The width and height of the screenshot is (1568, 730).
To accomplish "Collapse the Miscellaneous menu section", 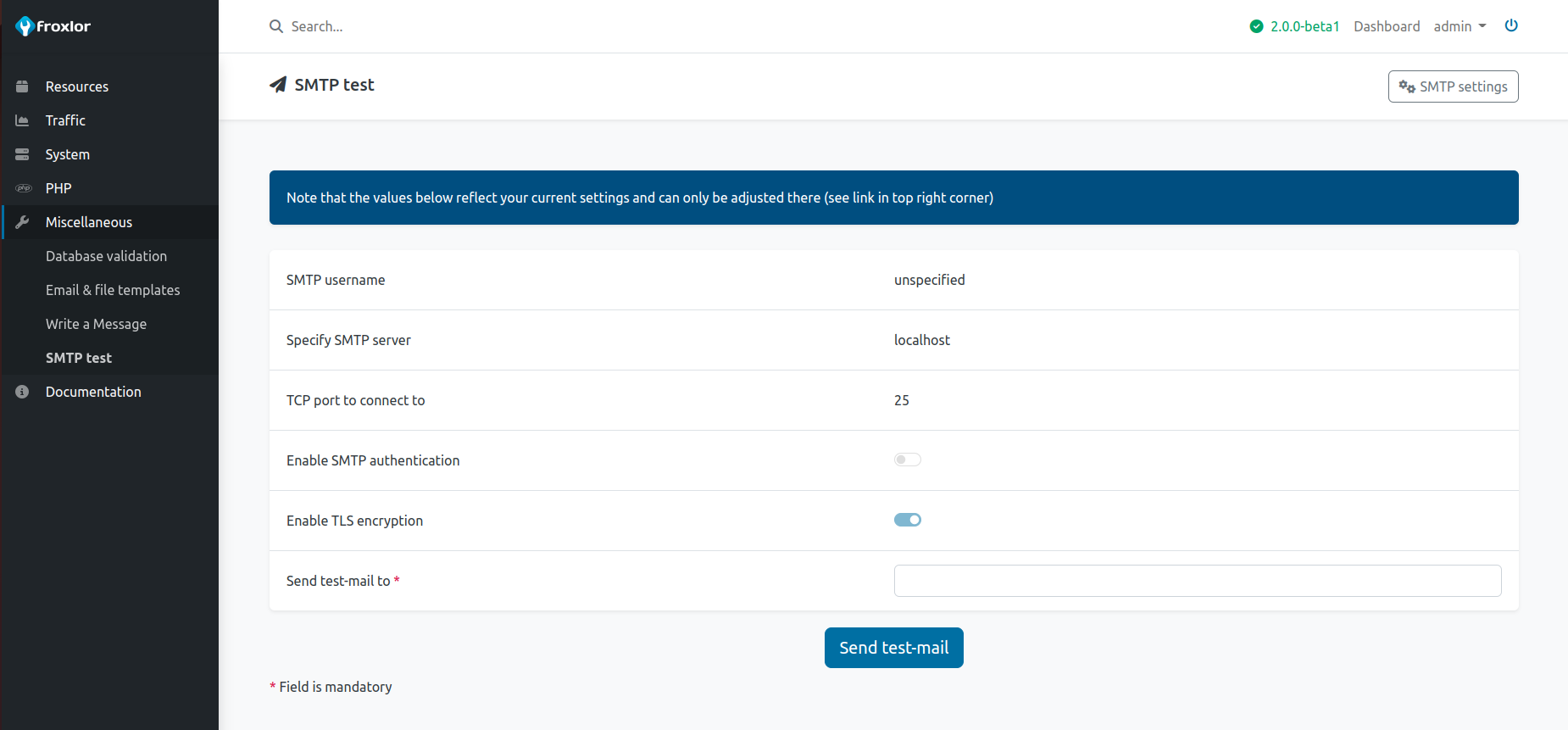I will 89,222.
